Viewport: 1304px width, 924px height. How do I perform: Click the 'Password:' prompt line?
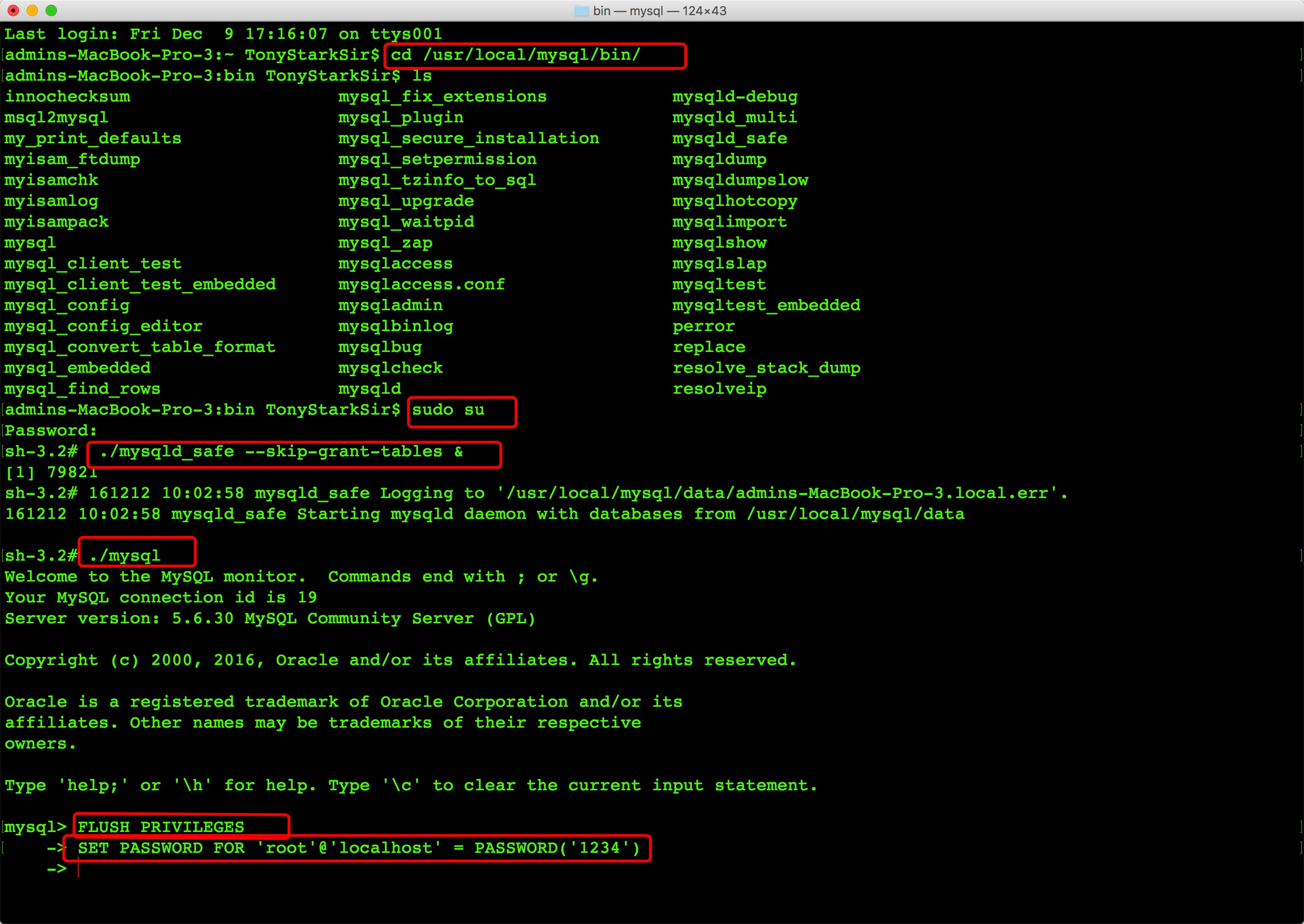click(51, 431)
